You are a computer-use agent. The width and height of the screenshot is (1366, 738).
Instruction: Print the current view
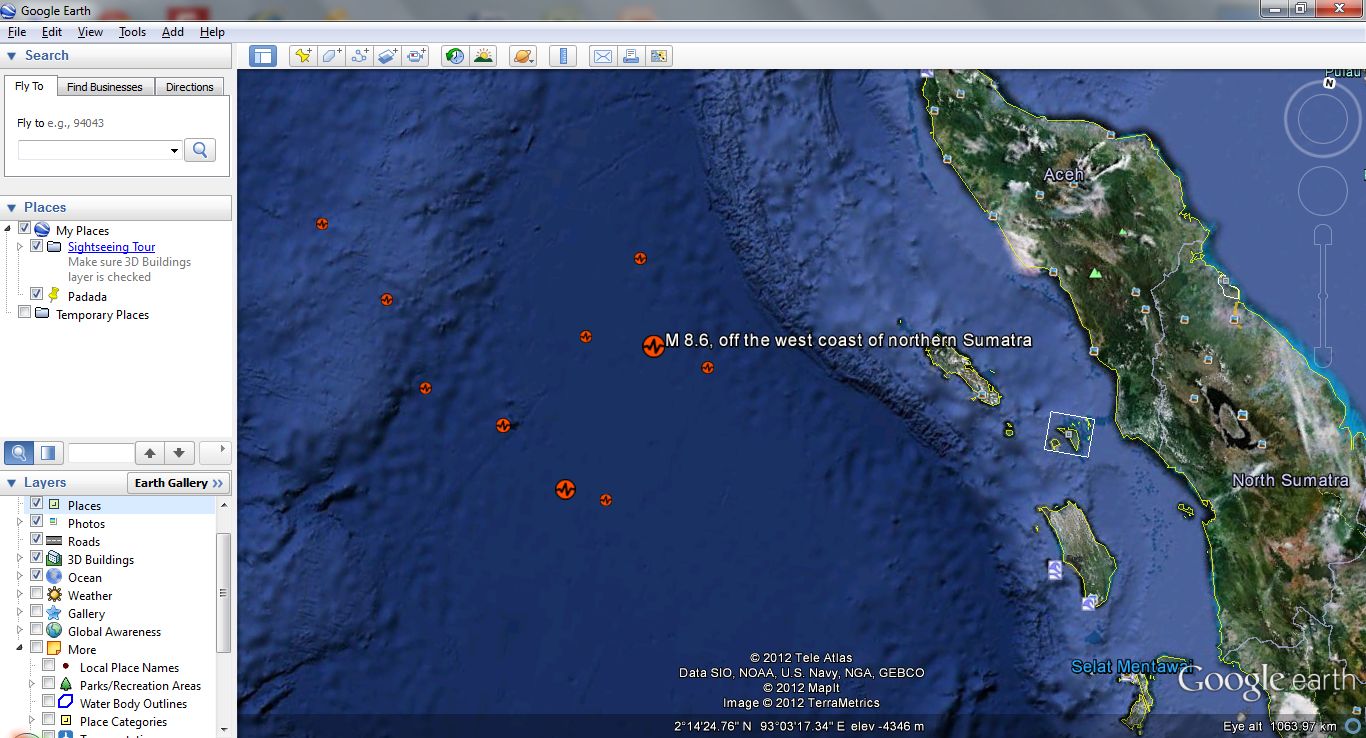[631, 56]
